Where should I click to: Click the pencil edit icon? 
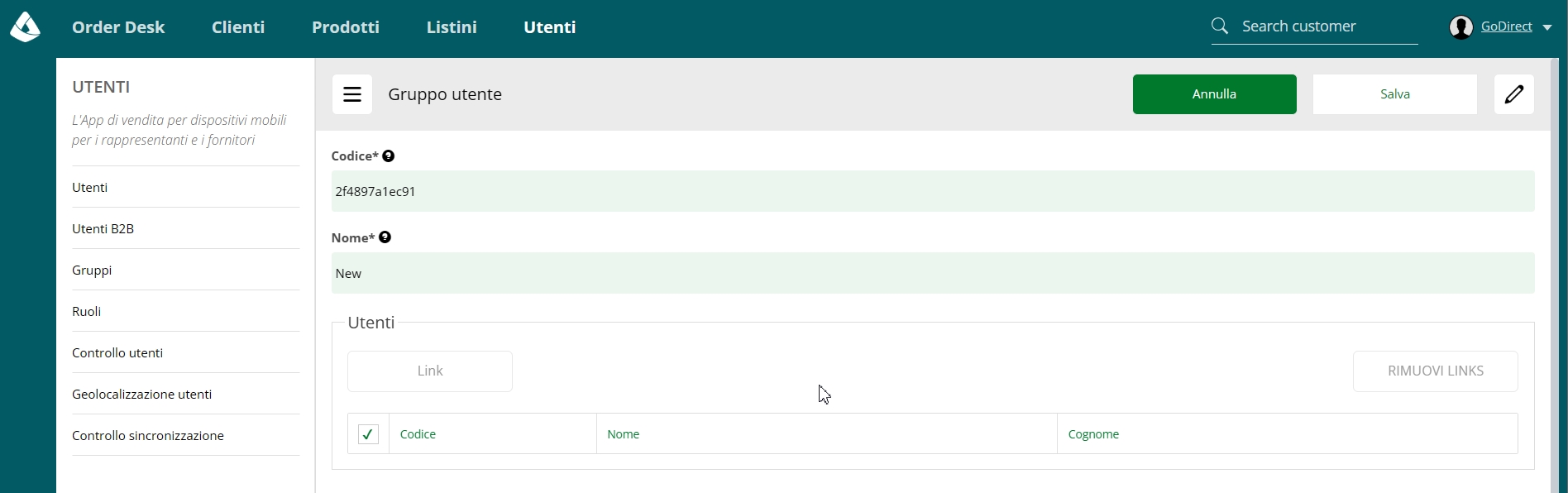click(1514, 94)
